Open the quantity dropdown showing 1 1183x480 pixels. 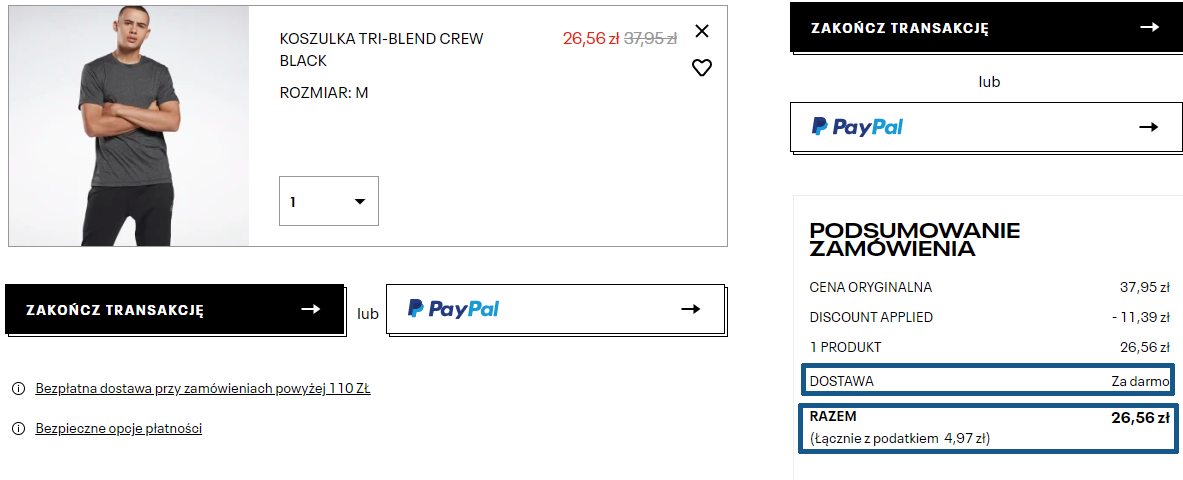(x=329, y=202)
